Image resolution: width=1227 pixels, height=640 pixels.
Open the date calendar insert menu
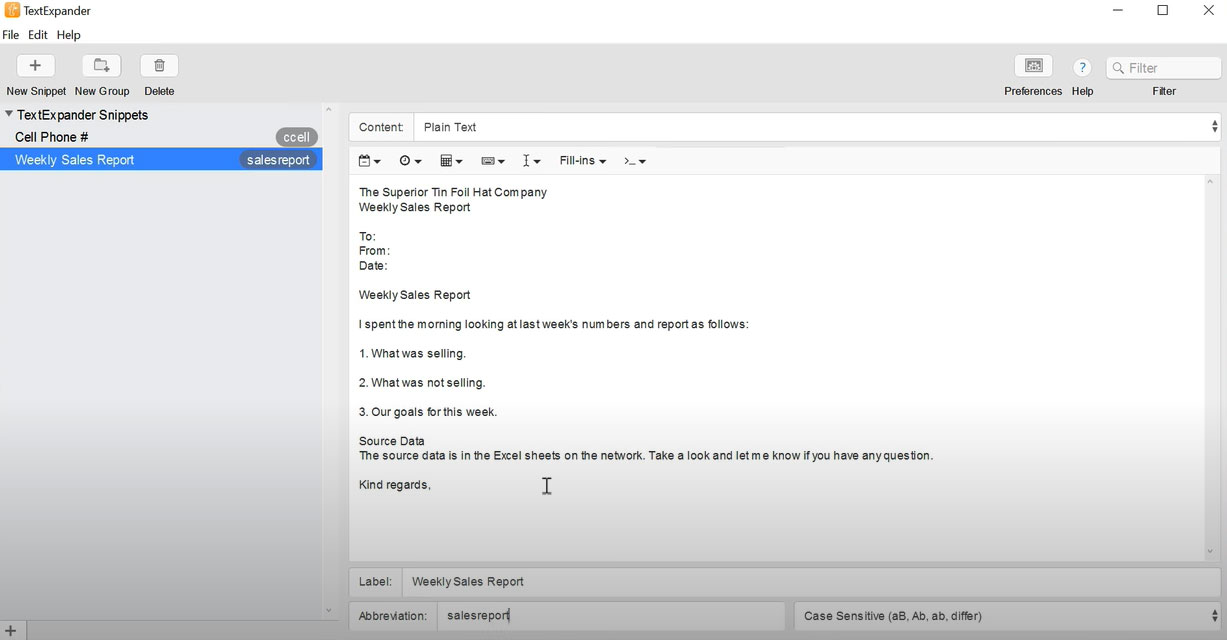369,161
